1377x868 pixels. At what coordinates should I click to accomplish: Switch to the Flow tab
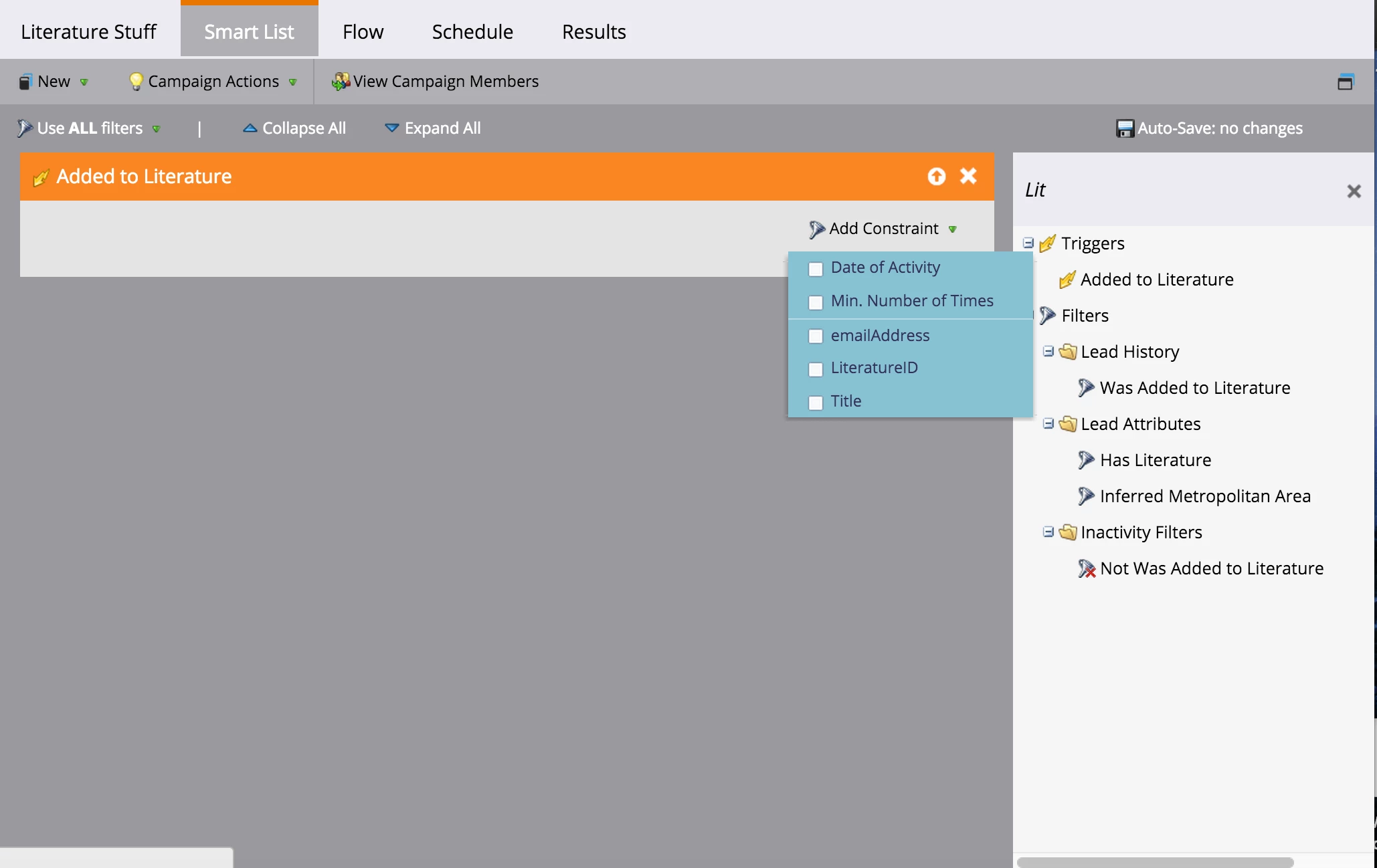363,31
